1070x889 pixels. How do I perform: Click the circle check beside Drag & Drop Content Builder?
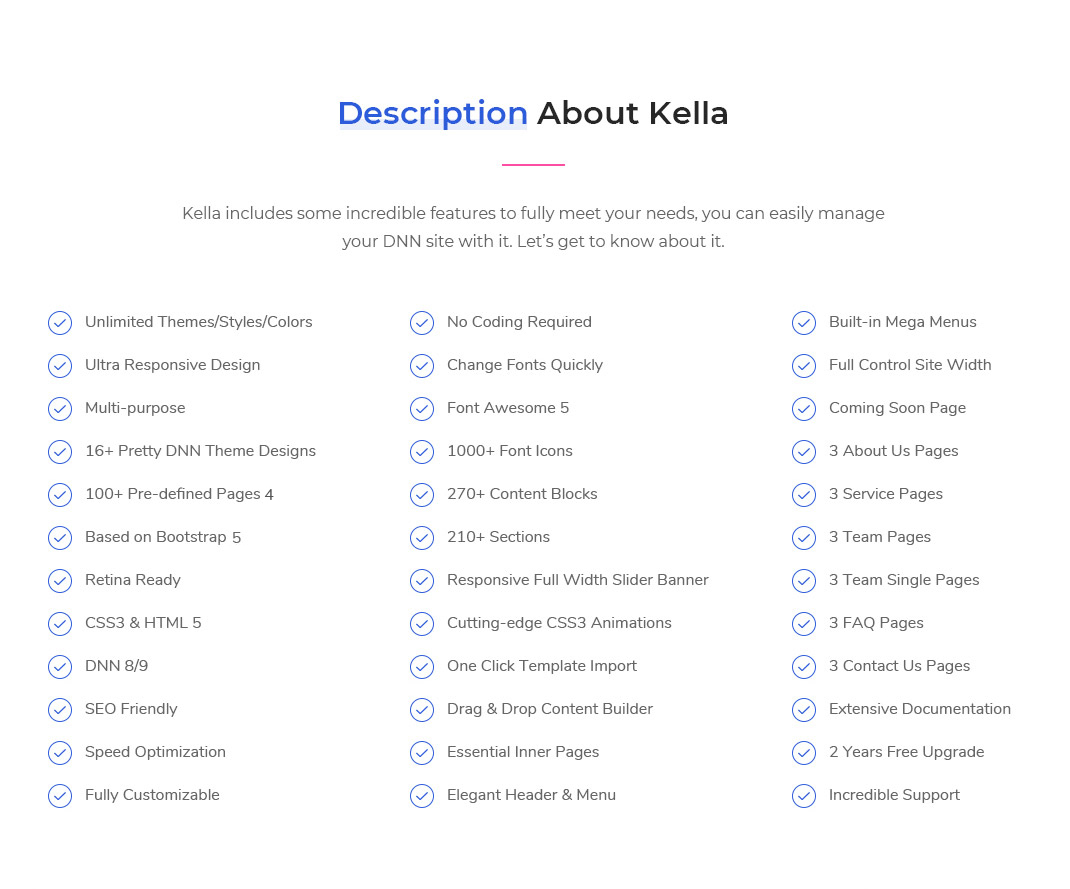[x=422, y=710]
